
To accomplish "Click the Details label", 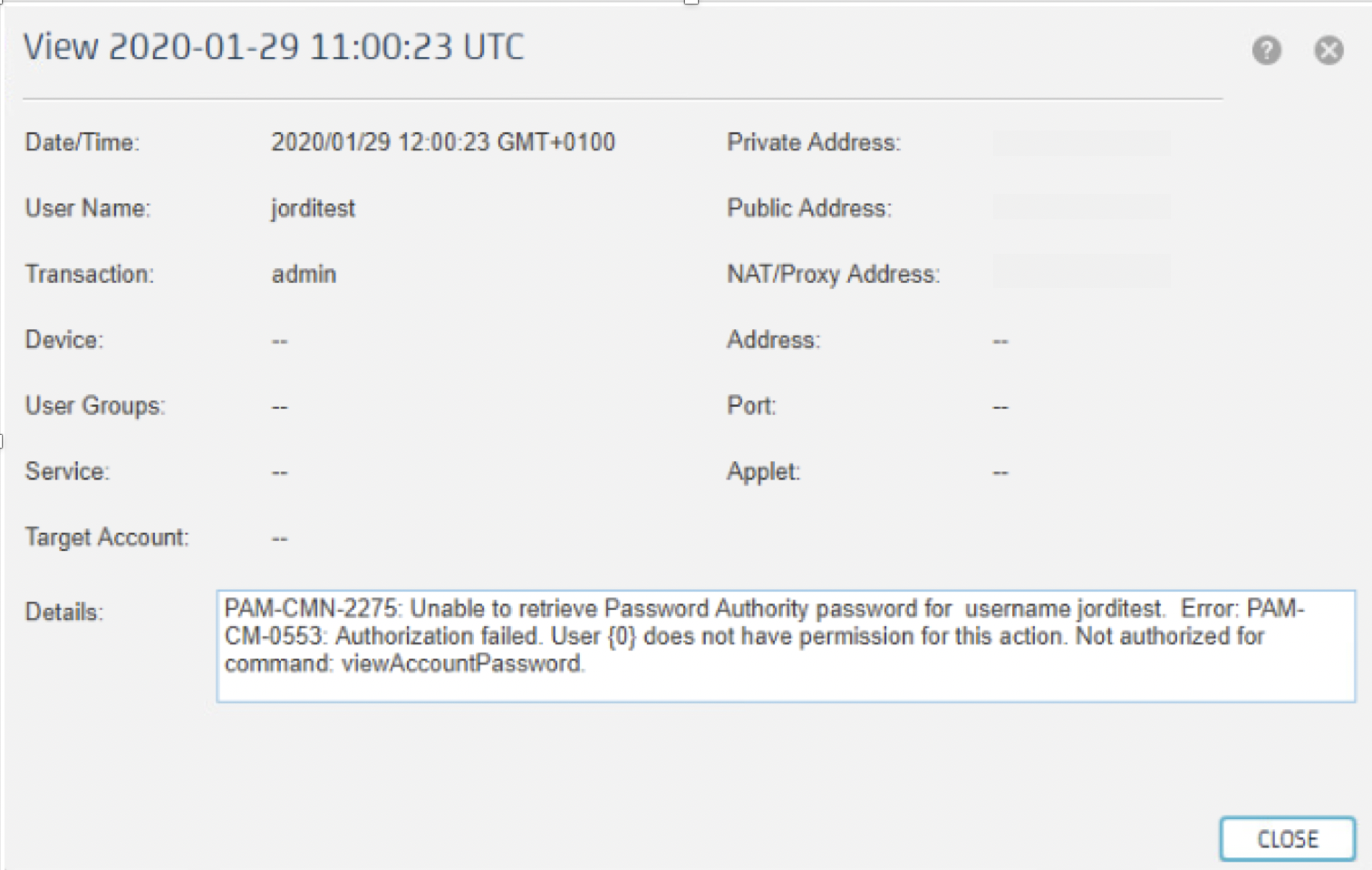I will (x=64, y=612).
